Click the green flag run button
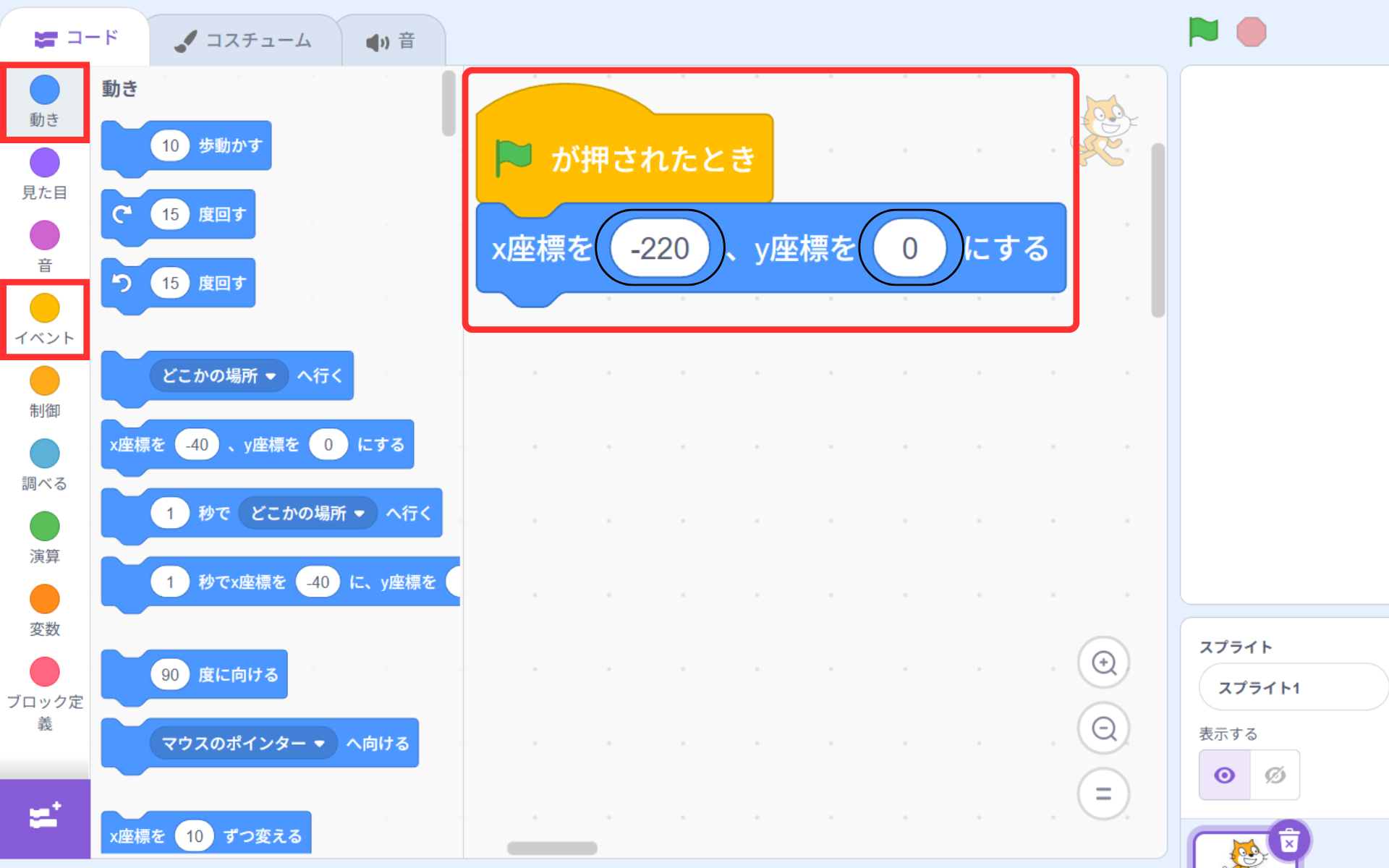Screen dimensions: 1389x868 (1204, 32)
